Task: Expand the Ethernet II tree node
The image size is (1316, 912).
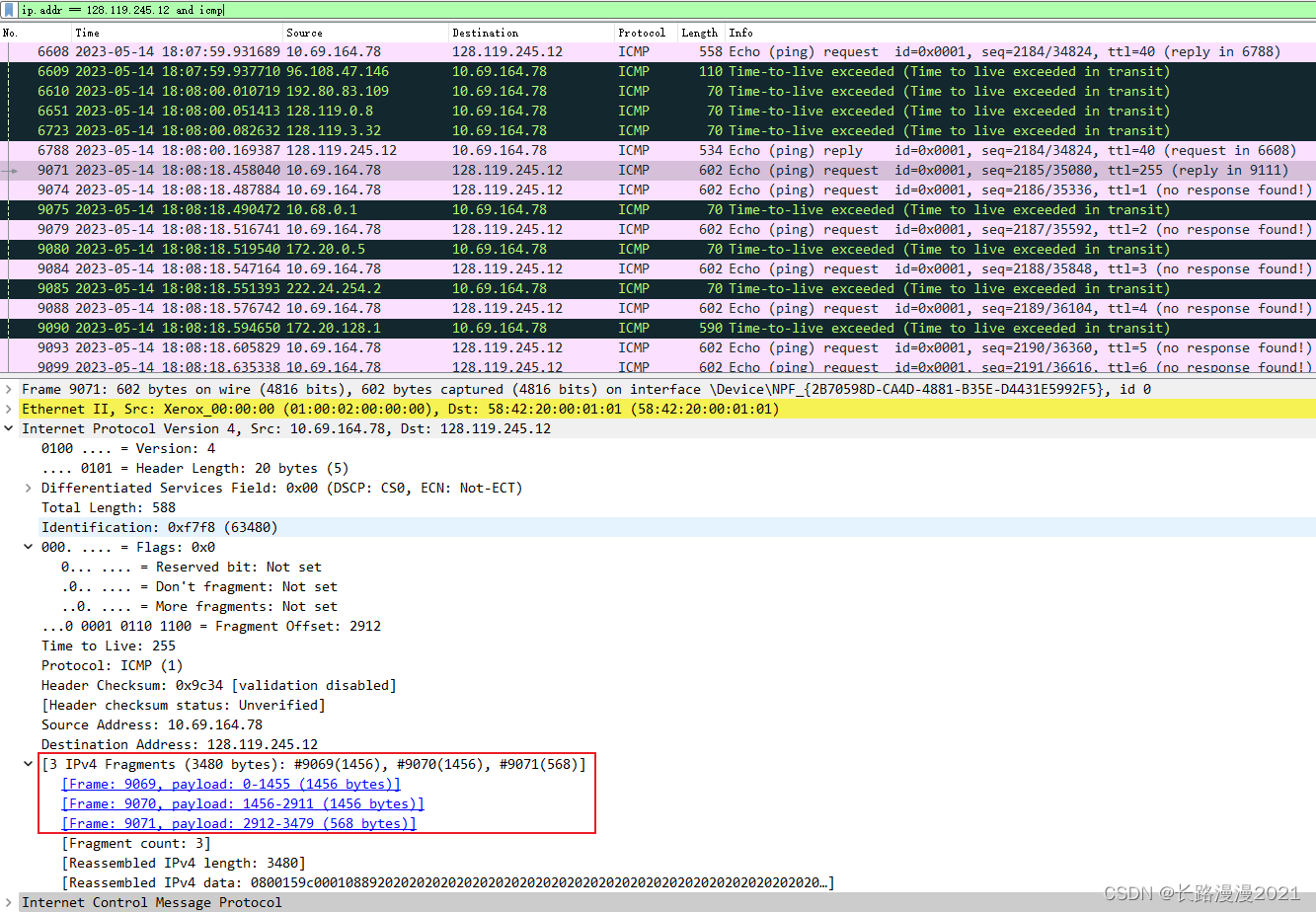Action: (10, 409)
